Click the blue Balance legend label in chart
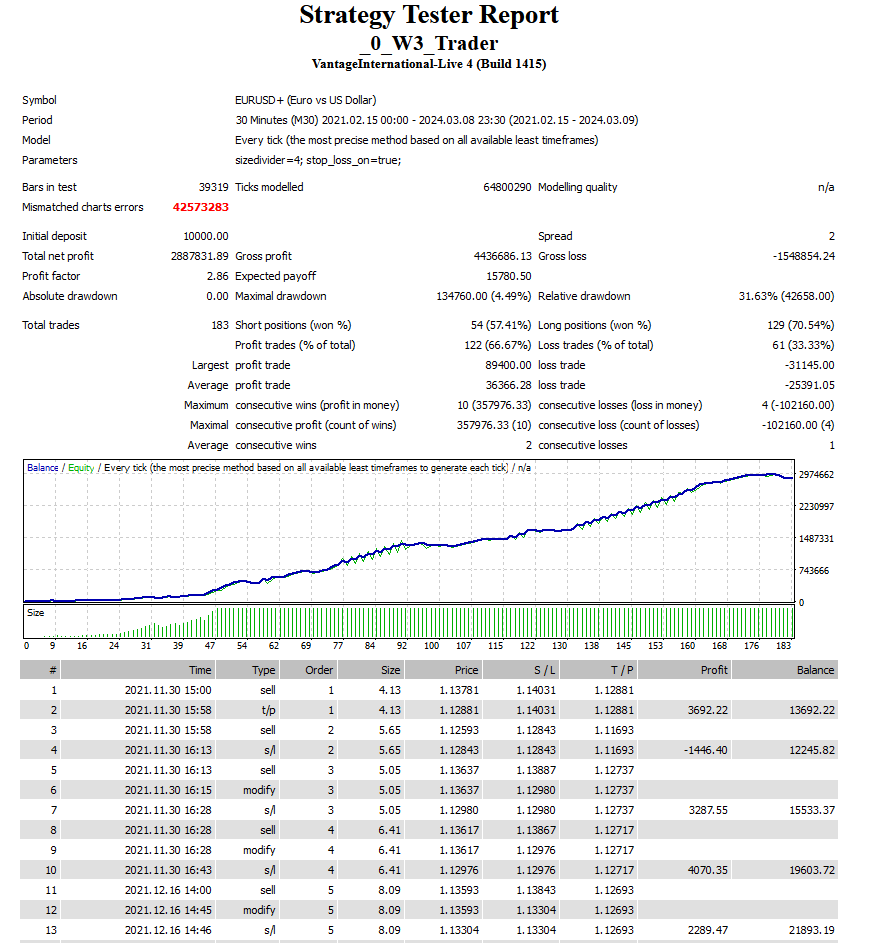This screenshot has width=872, height=943. click(43, 468)
